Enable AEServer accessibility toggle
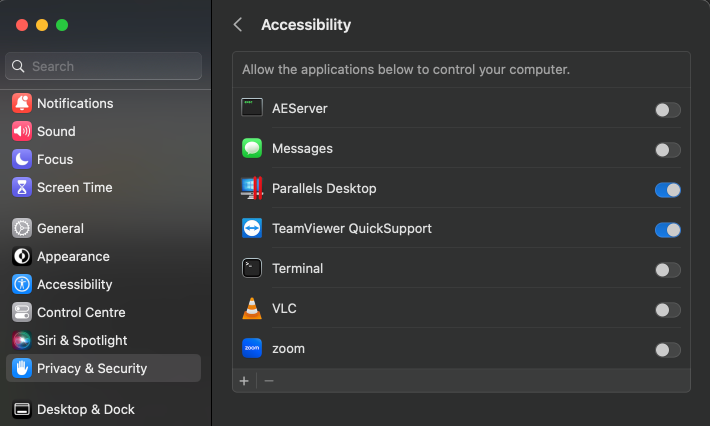 tap(667, 110)
